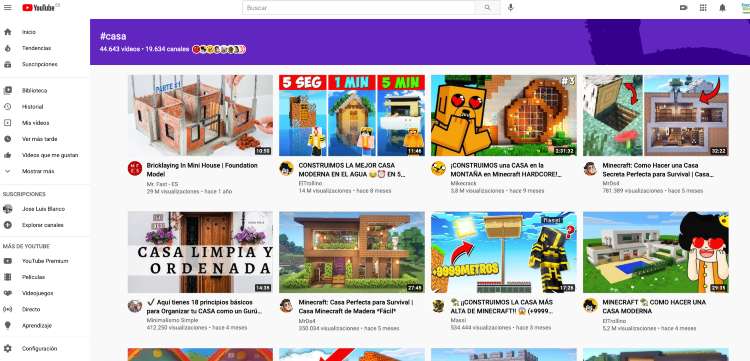
Task: Open Bricklaying in Mini House video title
Action: pyautogui.click(x=202, y=170)
